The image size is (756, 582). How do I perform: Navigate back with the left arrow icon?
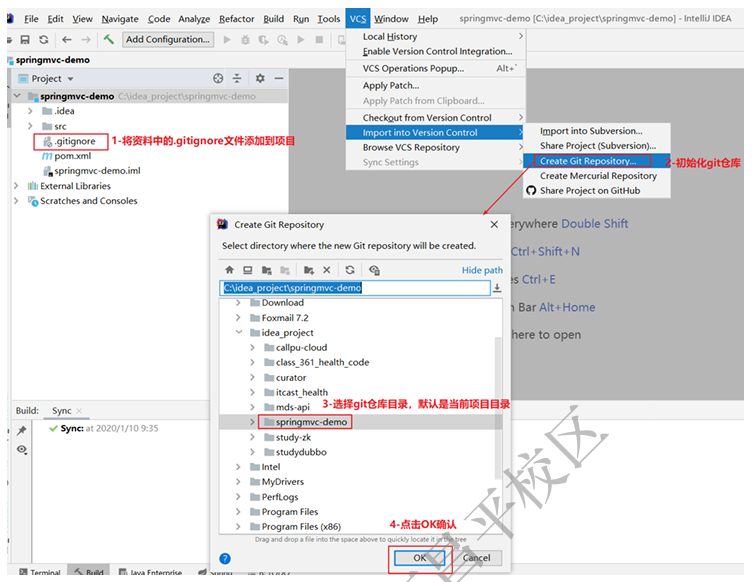(67, 40)
